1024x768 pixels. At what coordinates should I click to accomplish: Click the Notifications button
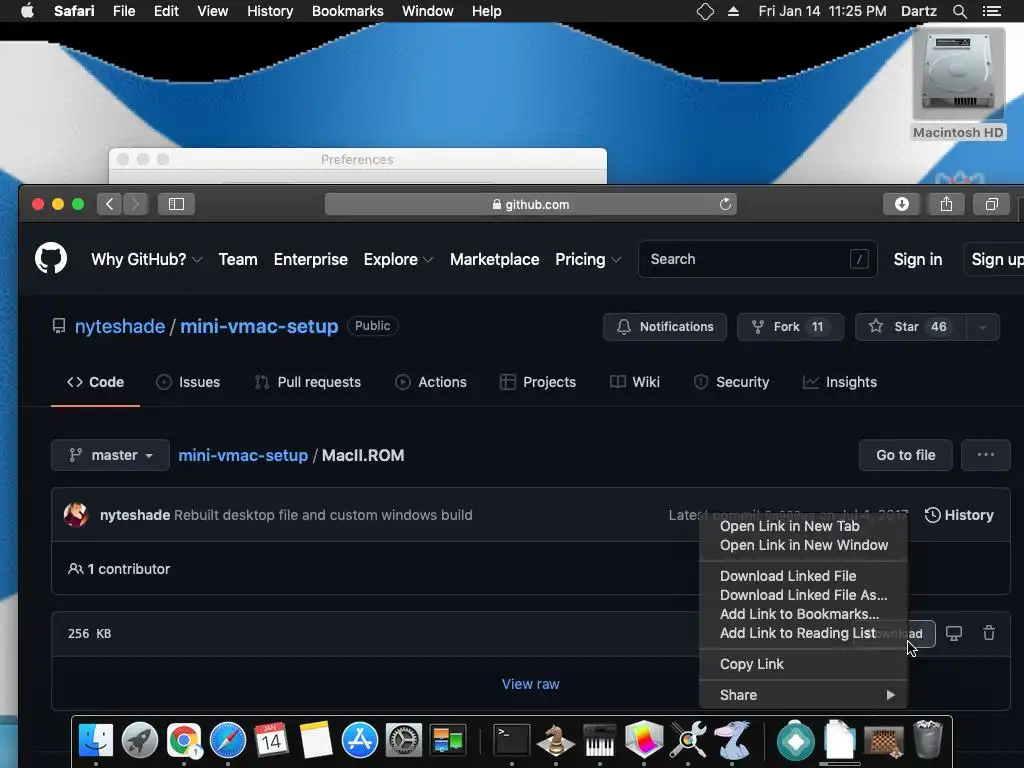pyautogui.click(x=665, y=327)
